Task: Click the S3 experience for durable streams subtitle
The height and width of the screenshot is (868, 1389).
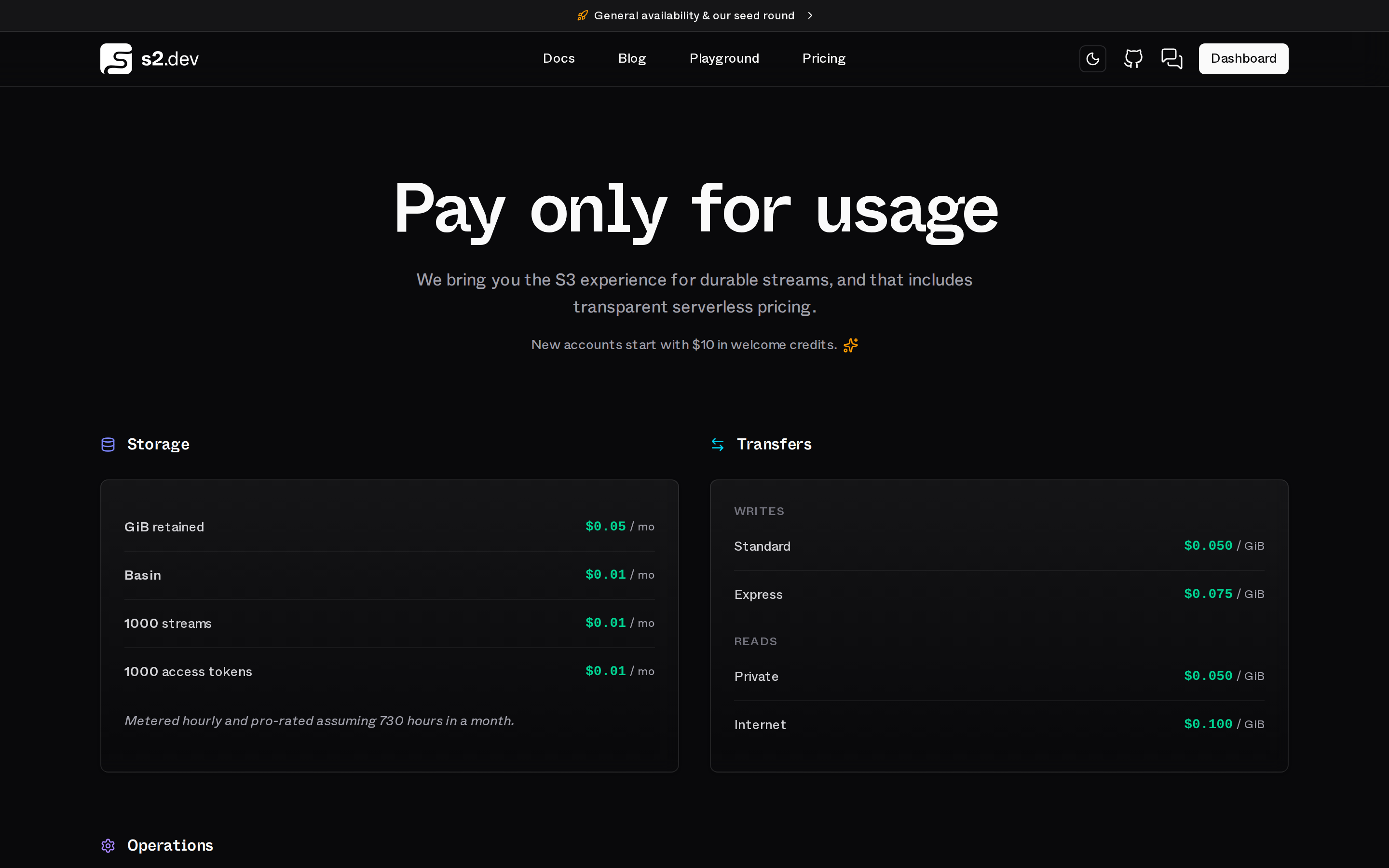Action: tap(694, 293)
